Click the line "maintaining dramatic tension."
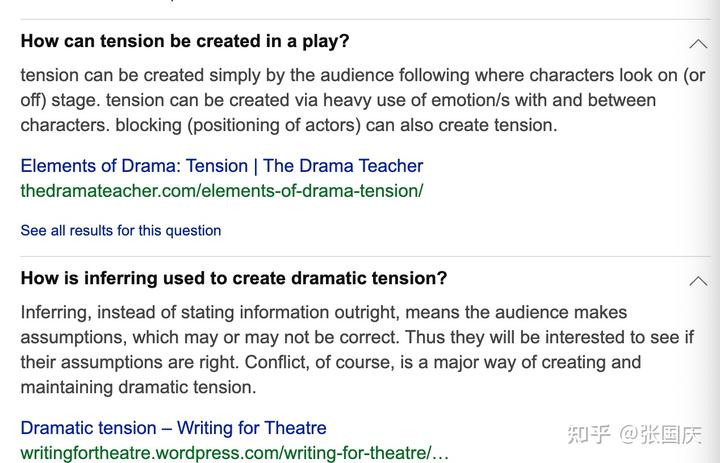 (138, 386)
